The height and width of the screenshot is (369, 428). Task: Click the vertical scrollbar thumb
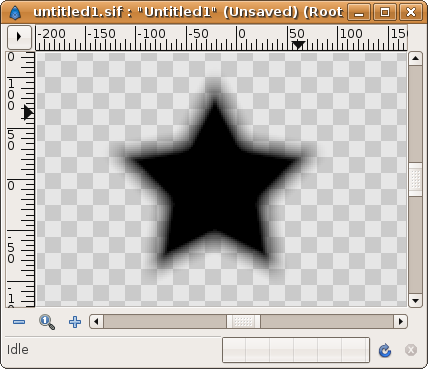415,180
